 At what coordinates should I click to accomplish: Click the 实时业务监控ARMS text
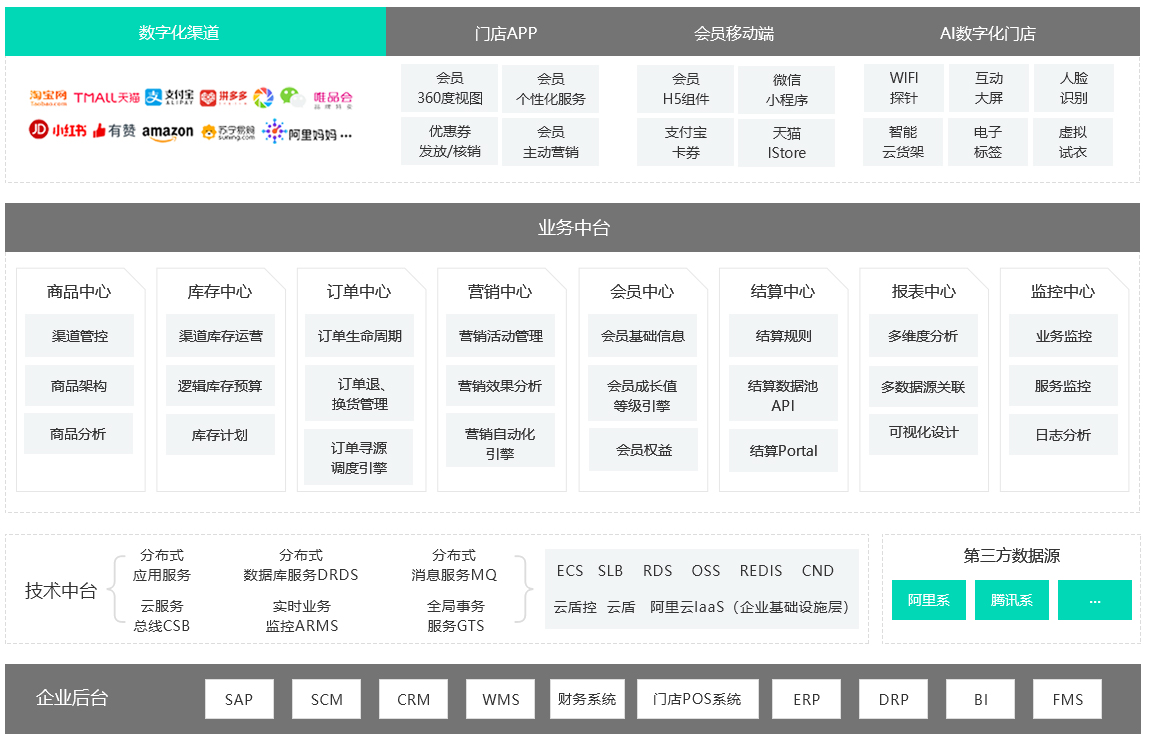pyautogui.click(x=301, y=616)
